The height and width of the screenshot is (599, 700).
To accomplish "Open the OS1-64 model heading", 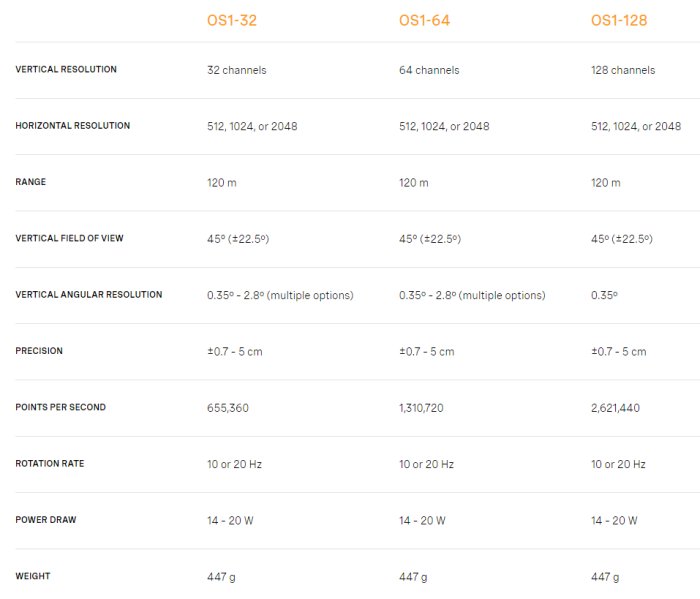I will coord(424,20).
